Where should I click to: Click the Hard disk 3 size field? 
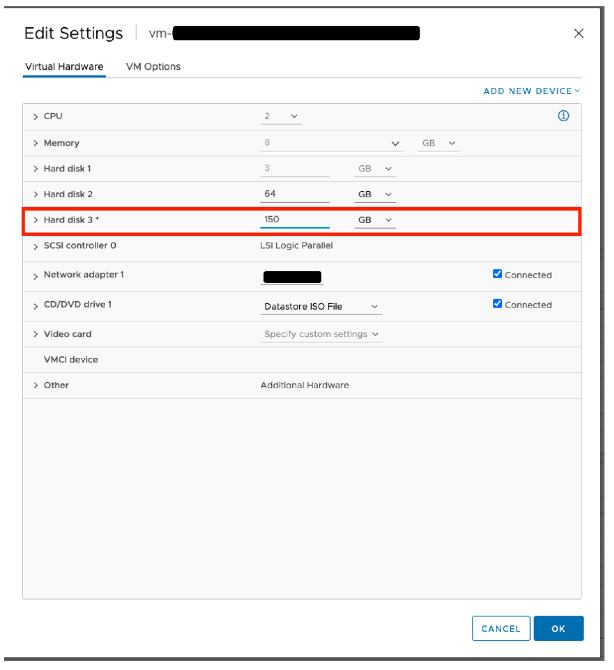point(294,220)
